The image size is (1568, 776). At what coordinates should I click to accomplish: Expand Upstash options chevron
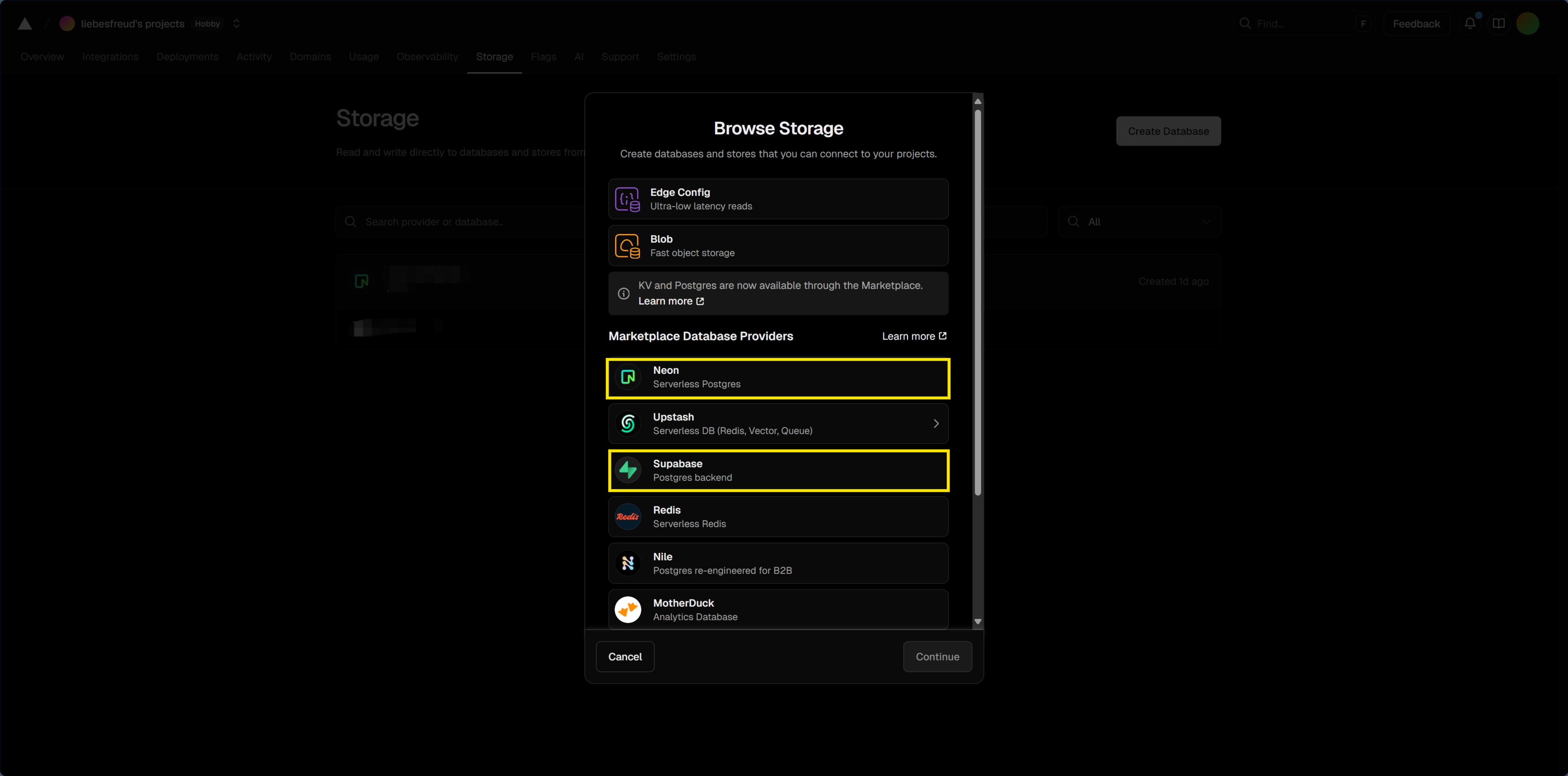coord(936,423)
